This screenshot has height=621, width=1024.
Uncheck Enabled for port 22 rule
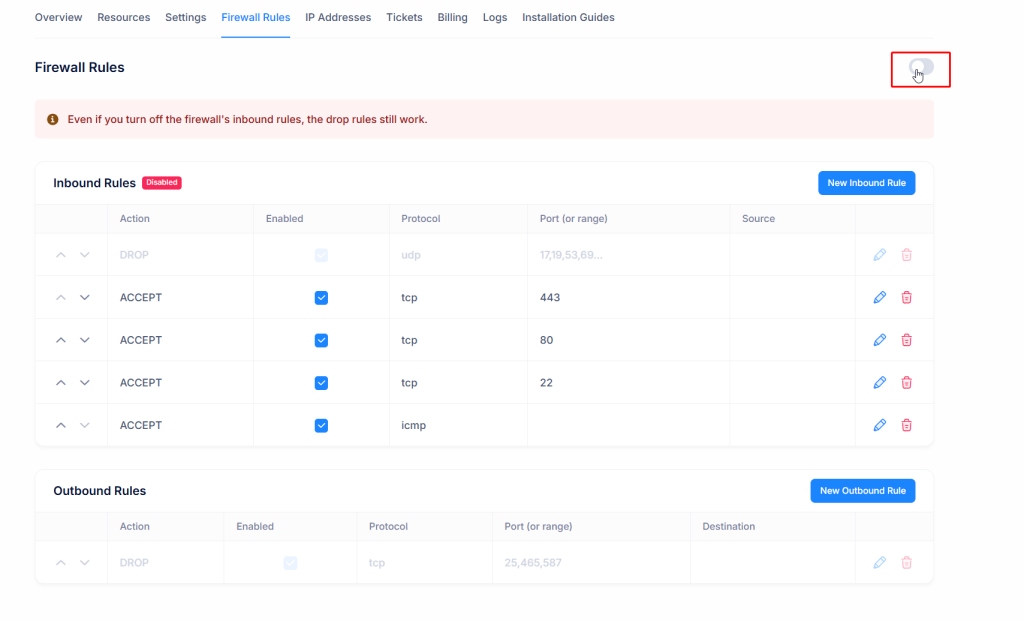point(321,383)
